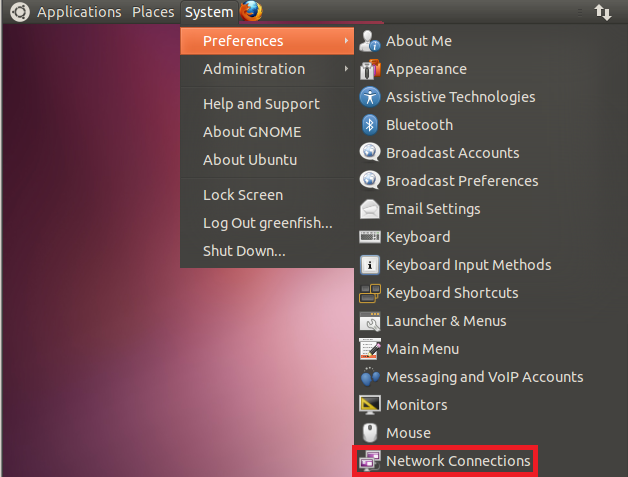Open Mouse preferences entry
Viewport: 628px width, 477px height.
pos(491,433)
